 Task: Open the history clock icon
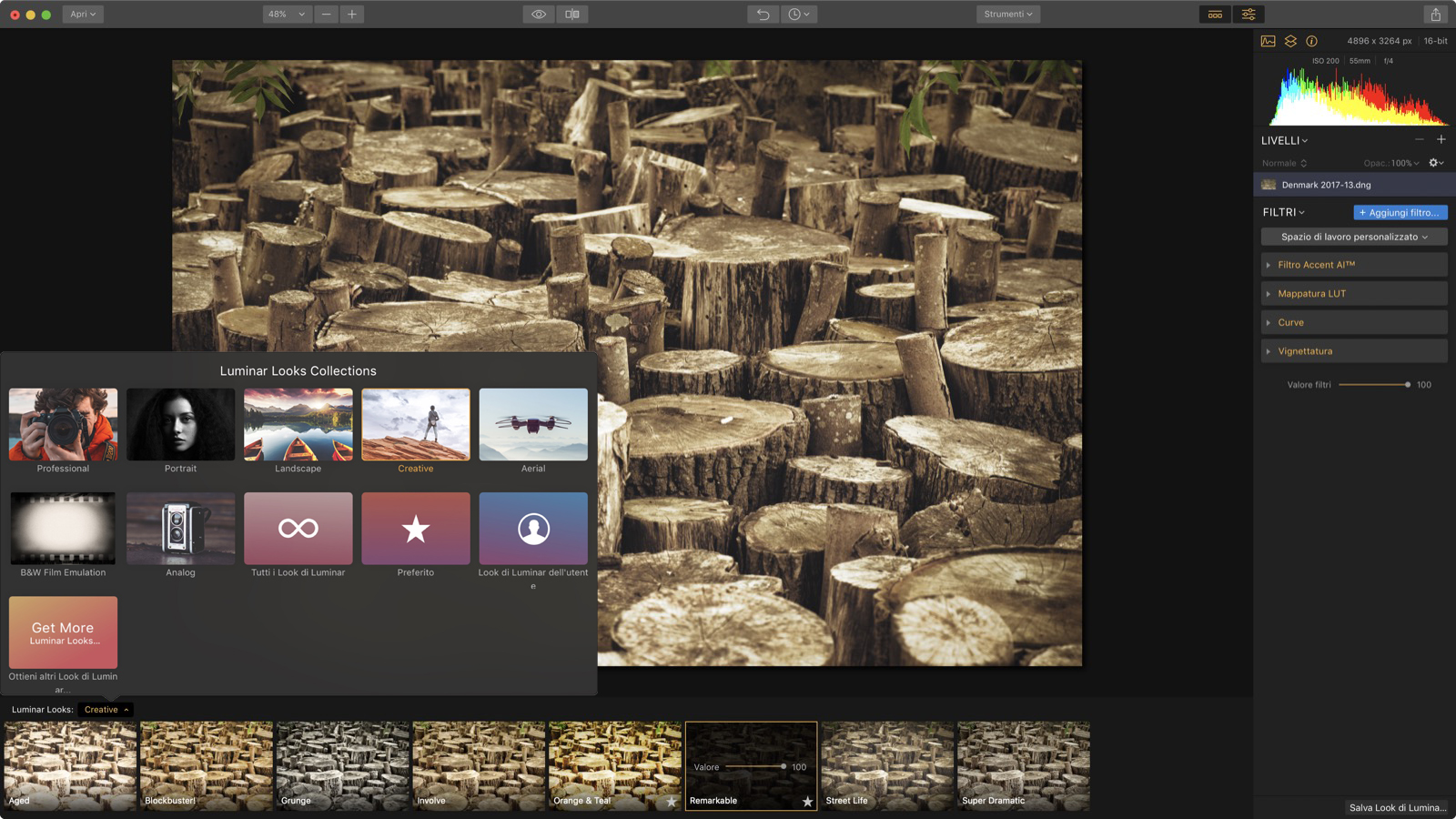[798, 15]
